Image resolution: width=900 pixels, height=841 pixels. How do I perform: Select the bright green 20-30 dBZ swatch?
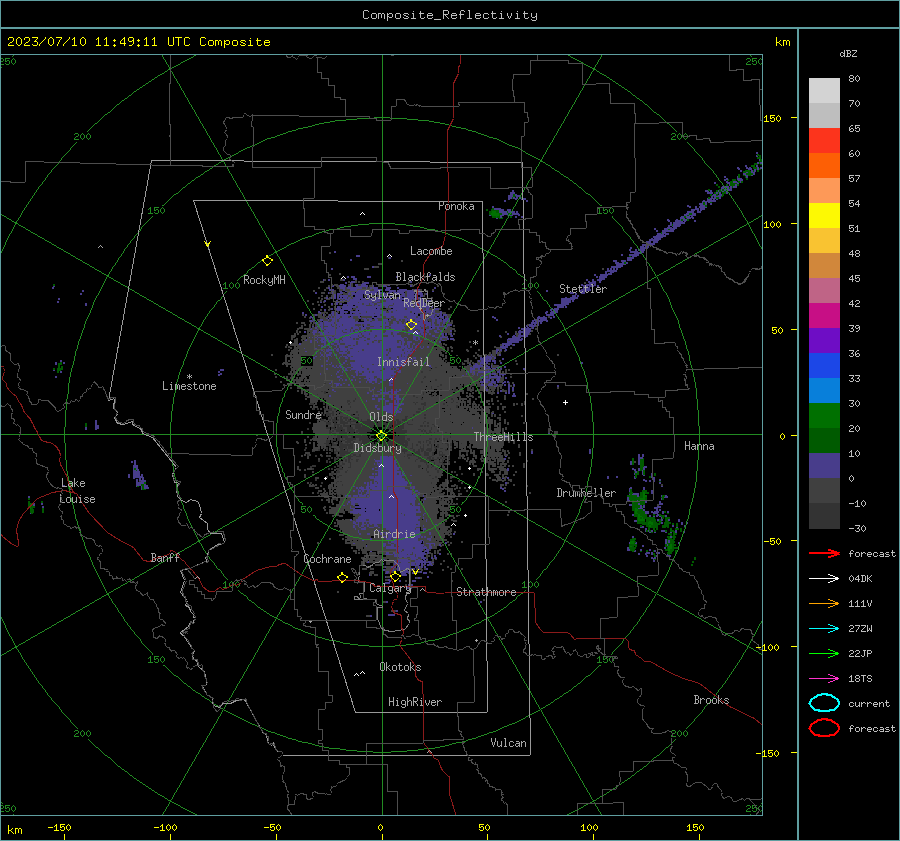[x=824, y=416]
